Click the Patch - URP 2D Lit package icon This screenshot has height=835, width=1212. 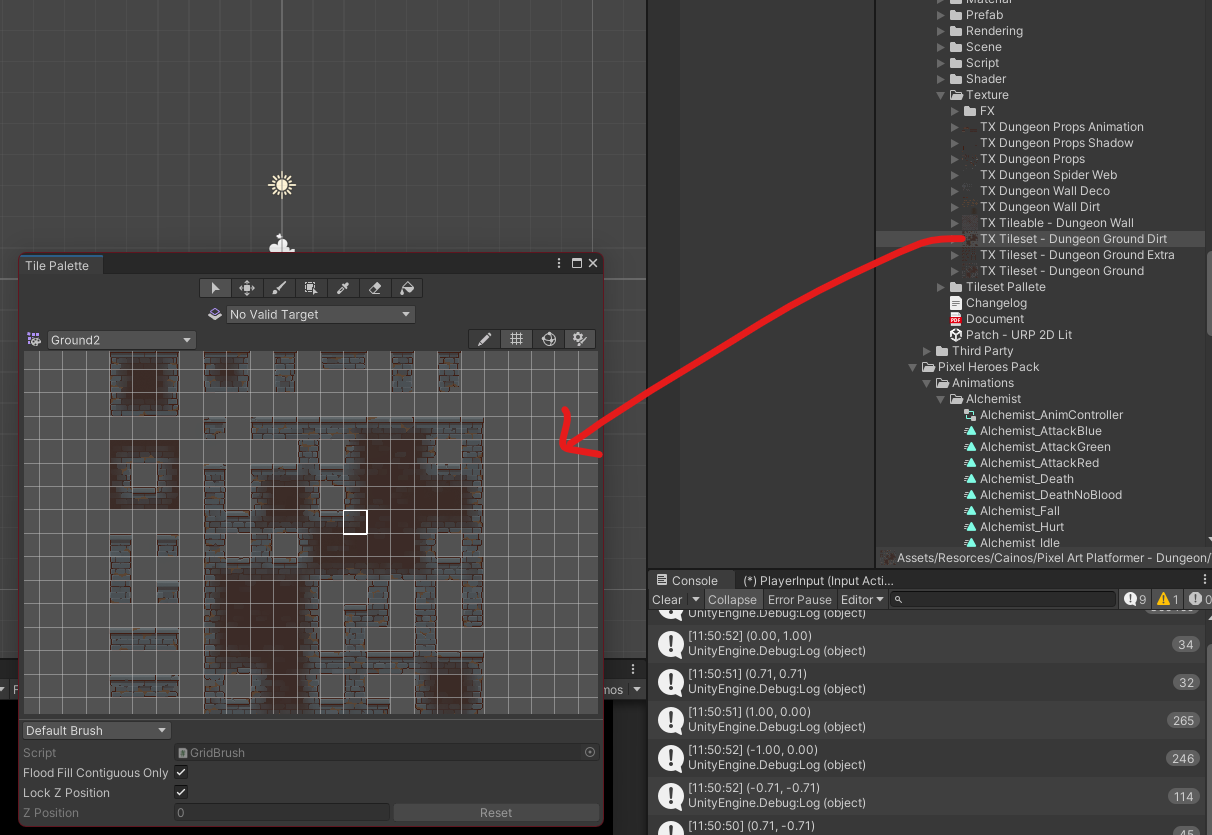click(x=955, y=335)
